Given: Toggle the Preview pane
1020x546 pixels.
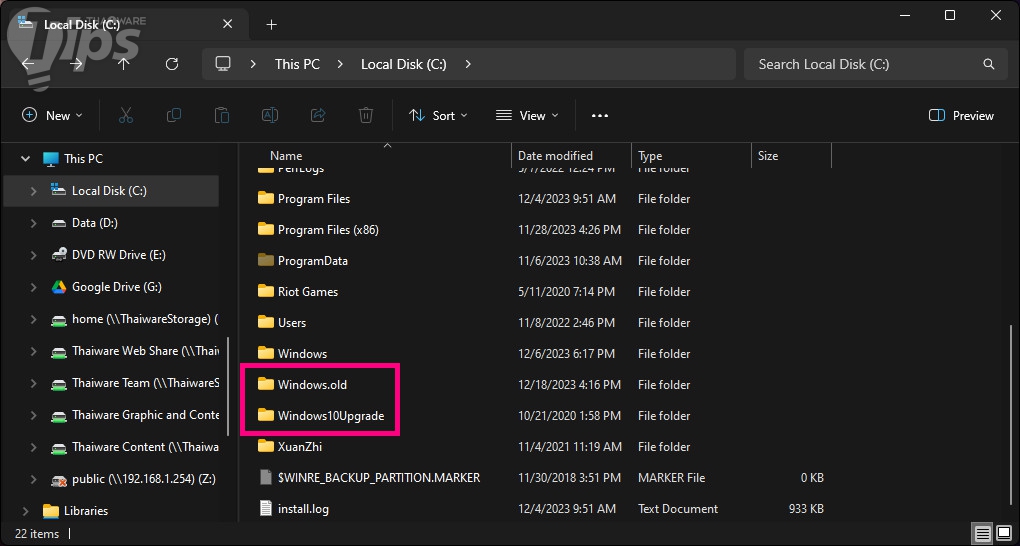Looking at the screenshot, I should [961, 115].
